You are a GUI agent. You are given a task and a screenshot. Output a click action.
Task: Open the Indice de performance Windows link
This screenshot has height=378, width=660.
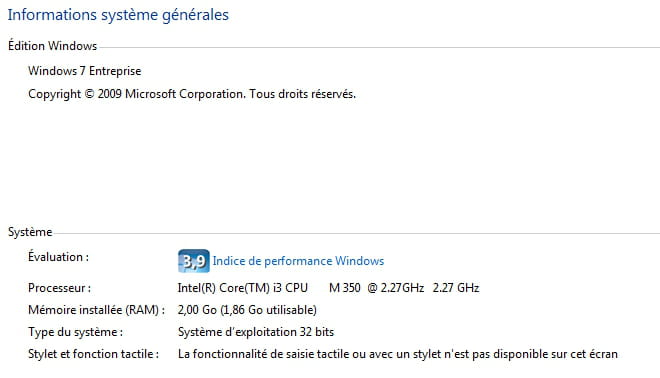point(298,261)
